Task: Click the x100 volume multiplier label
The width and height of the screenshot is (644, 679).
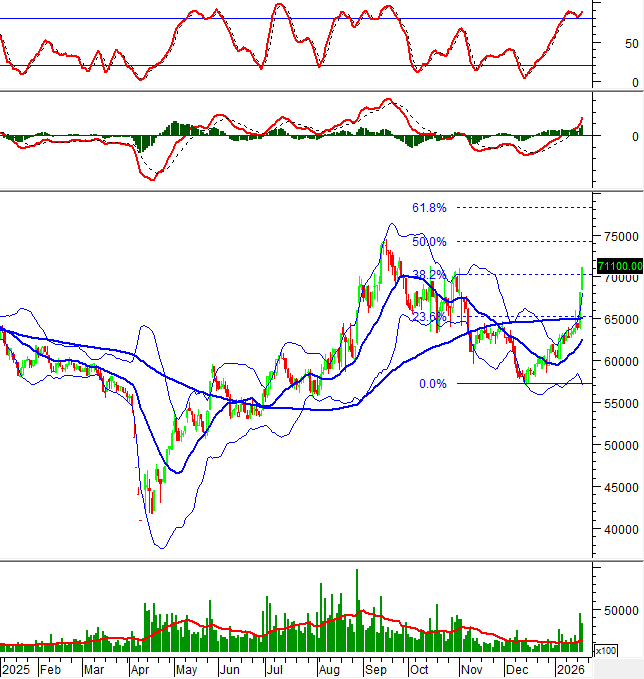Action: (x=606, y=651)
